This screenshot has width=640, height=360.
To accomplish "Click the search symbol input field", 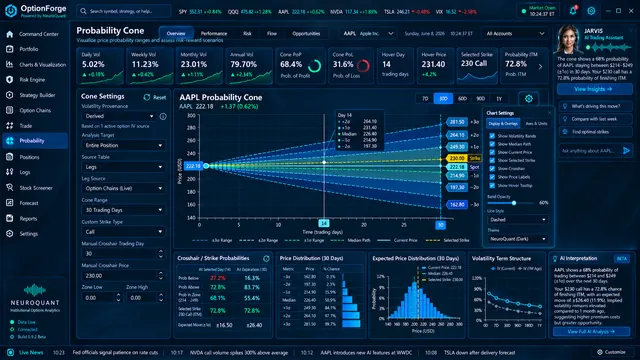I will coord(124,11).
